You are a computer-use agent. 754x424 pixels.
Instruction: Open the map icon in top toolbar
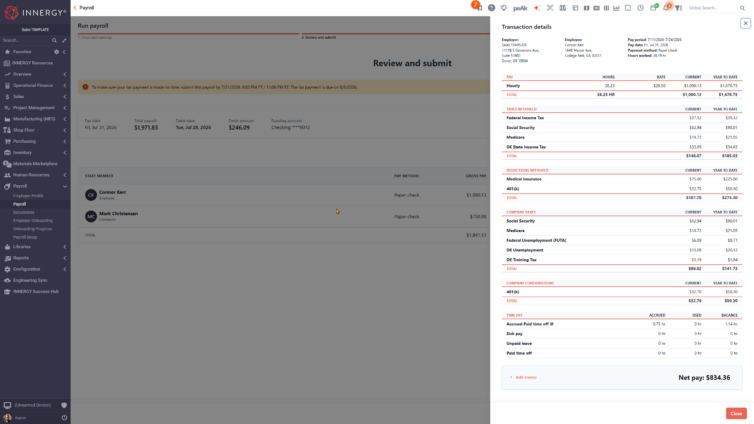tap(586, 8)
